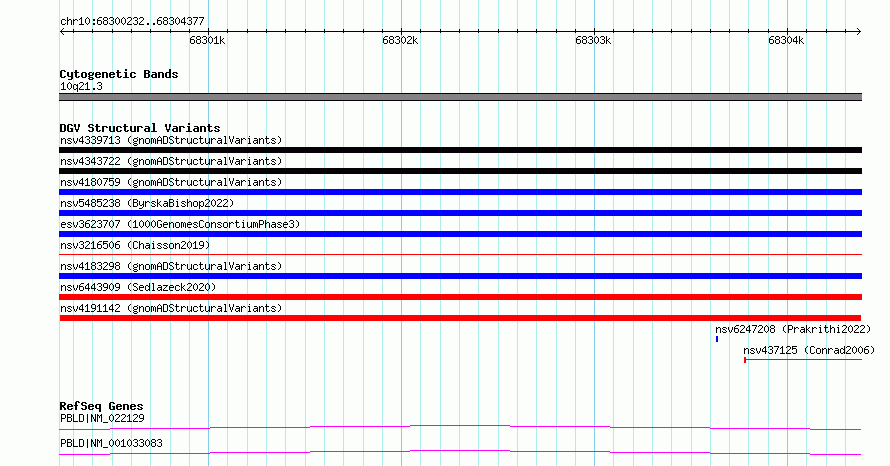Select the blue bar for nsv5485238
The height and width of the screenshot is (466, 890).
point(460,213)
